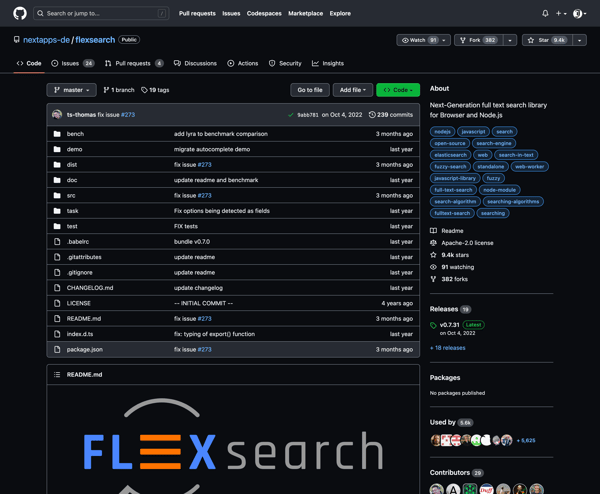The image size is (600, 494).
Task: Expand the Fork options dropdown arrow
Action: tap(510, 40)
